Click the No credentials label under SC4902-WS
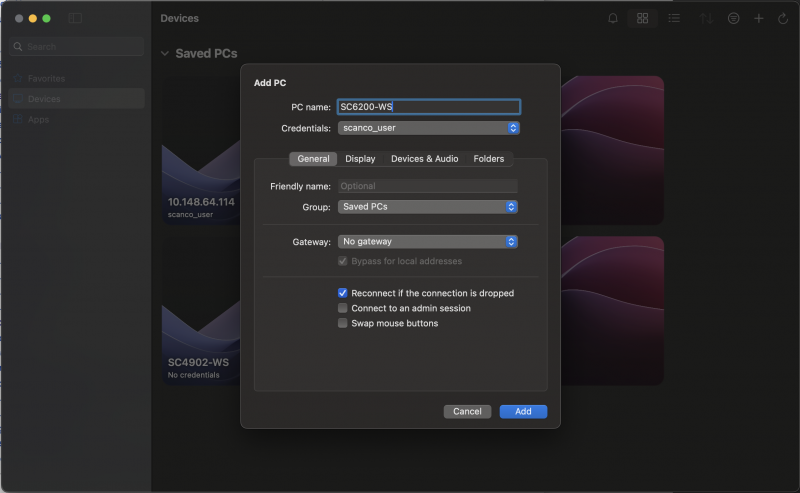Image resolution: width=800 pixels, height=493 pixels. point(193,375)
